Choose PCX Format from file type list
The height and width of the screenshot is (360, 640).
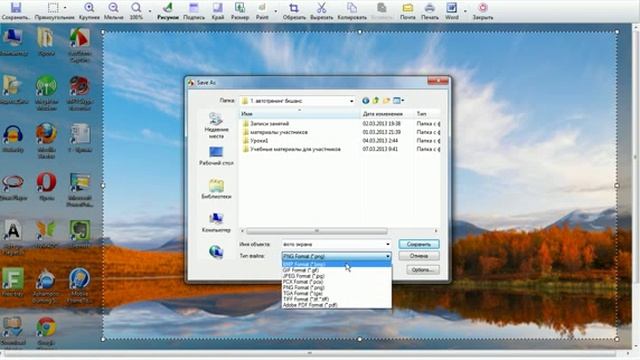[x=337, y=282]
